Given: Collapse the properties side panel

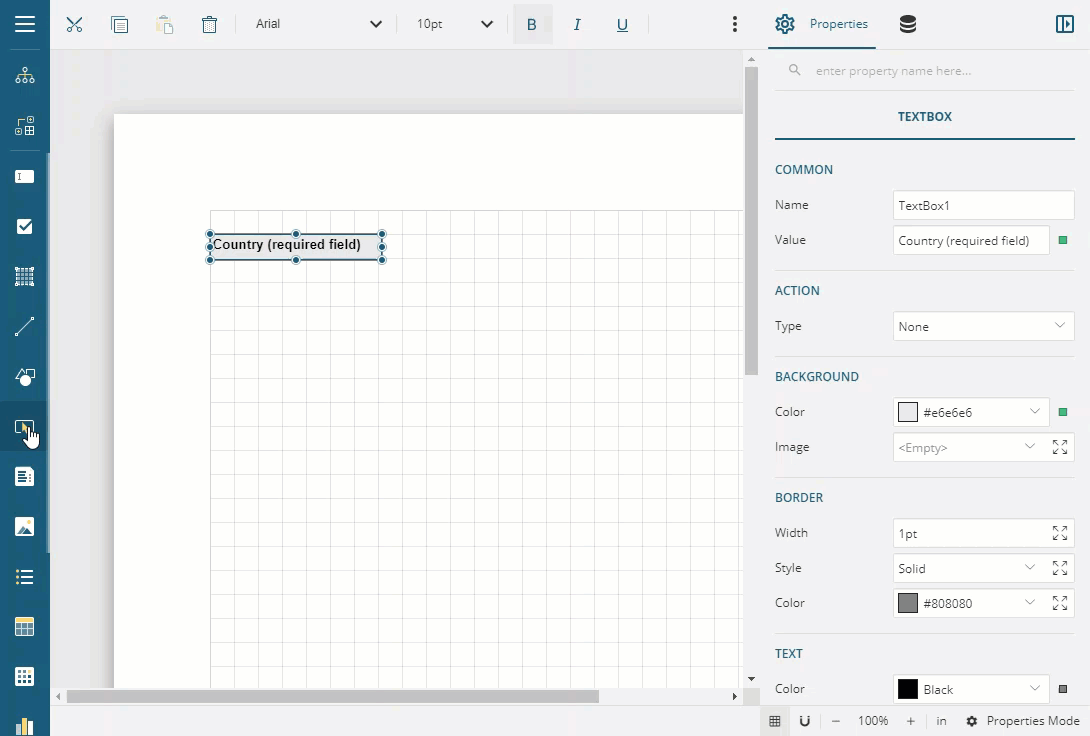Looking at the screenshot, I should 1064,24.
